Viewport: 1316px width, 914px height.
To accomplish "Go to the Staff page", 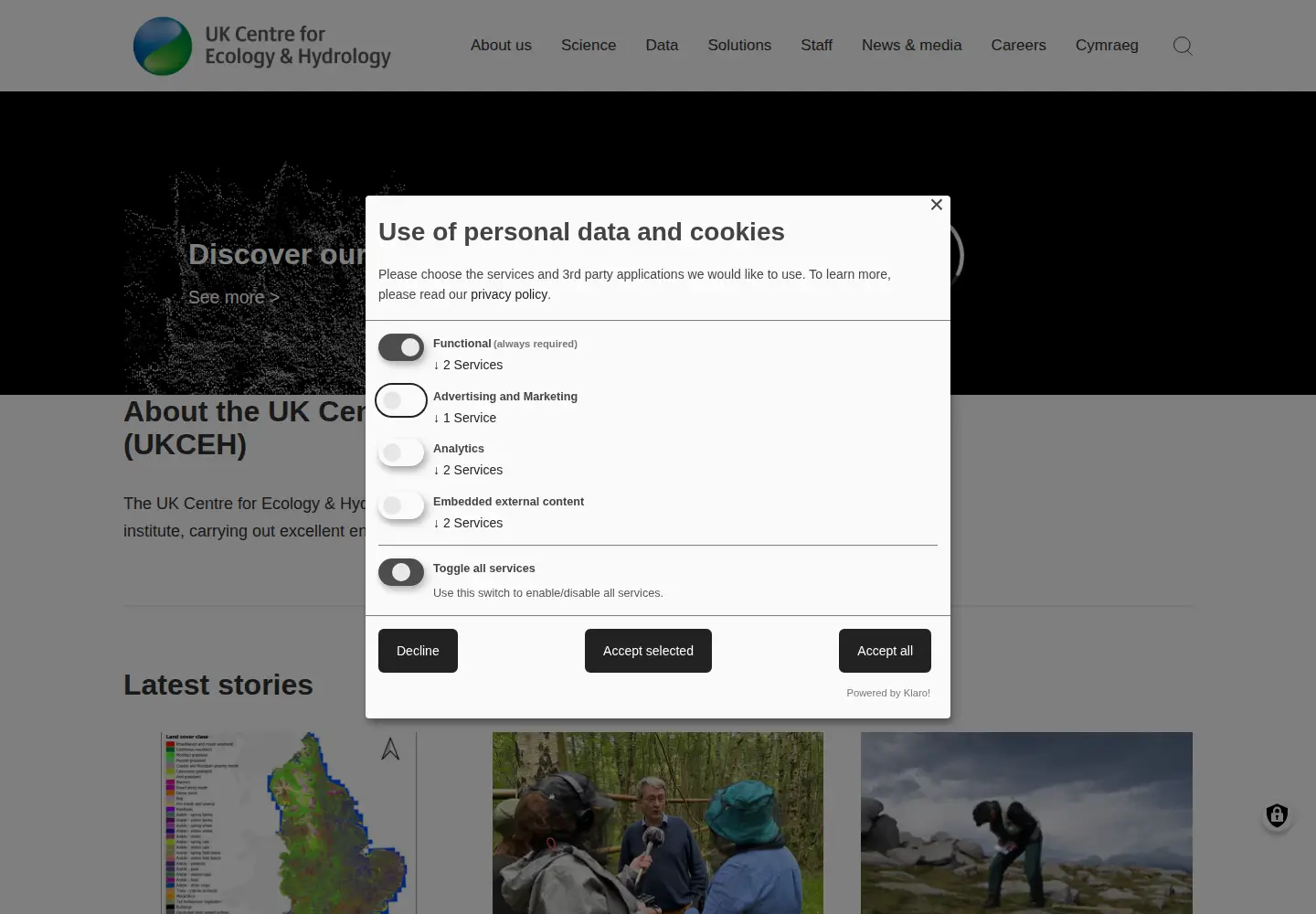I will (x=816, y=45).
